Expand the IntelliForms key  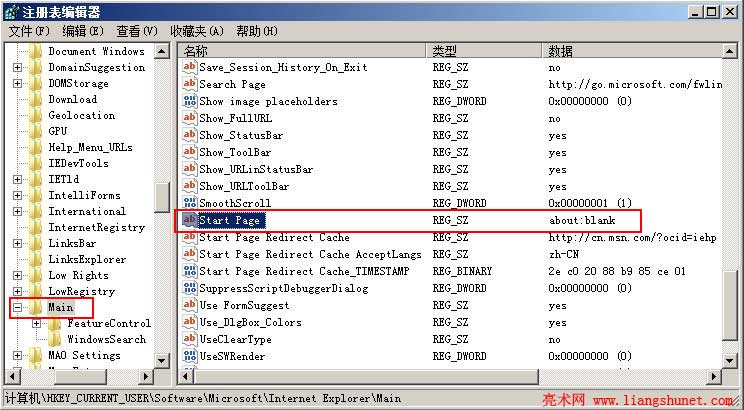tap(17, 196)
